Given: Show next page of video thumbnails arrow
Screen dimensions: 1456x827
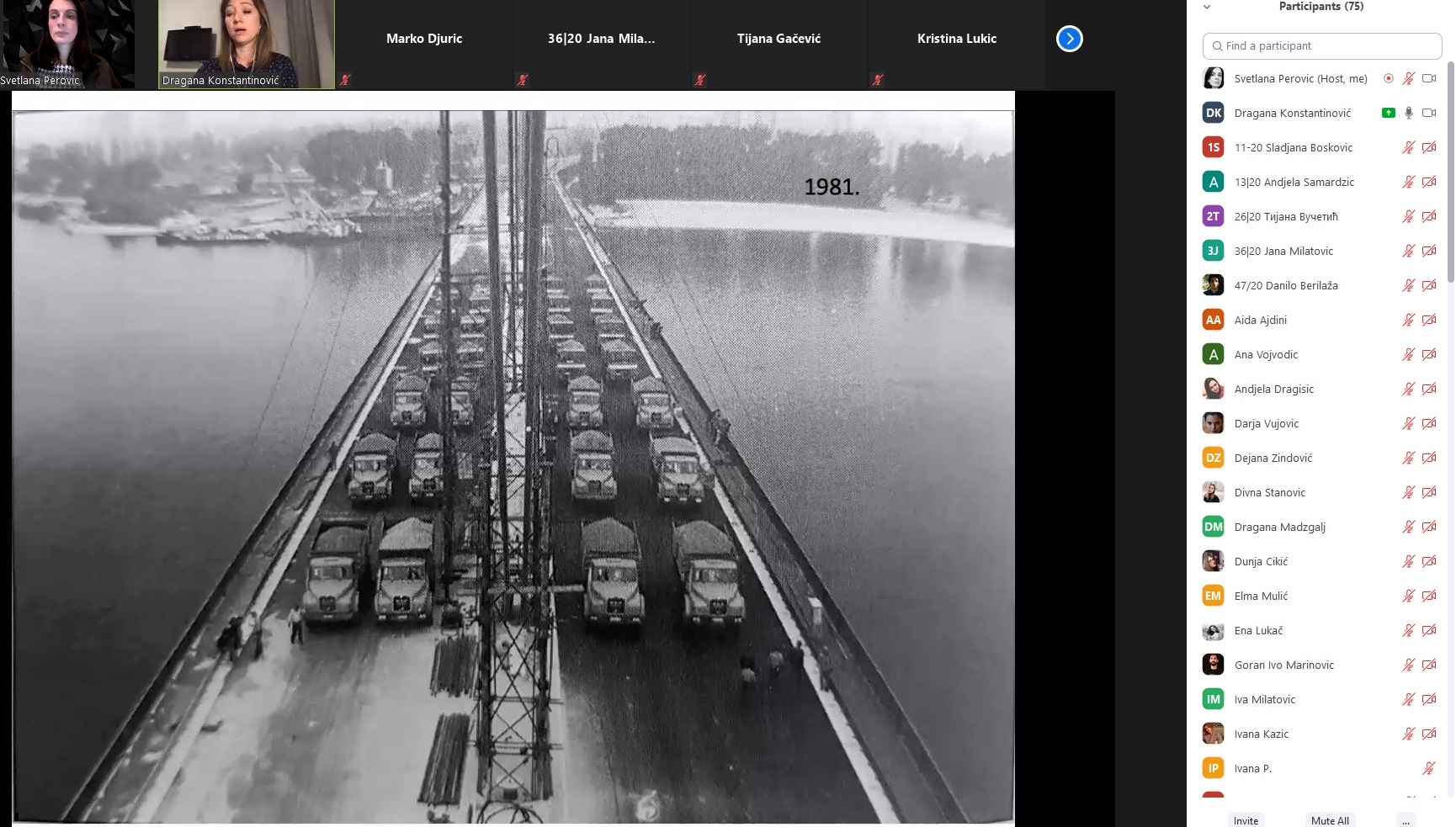Looking at the screenshot, I should click(1069, 39).
